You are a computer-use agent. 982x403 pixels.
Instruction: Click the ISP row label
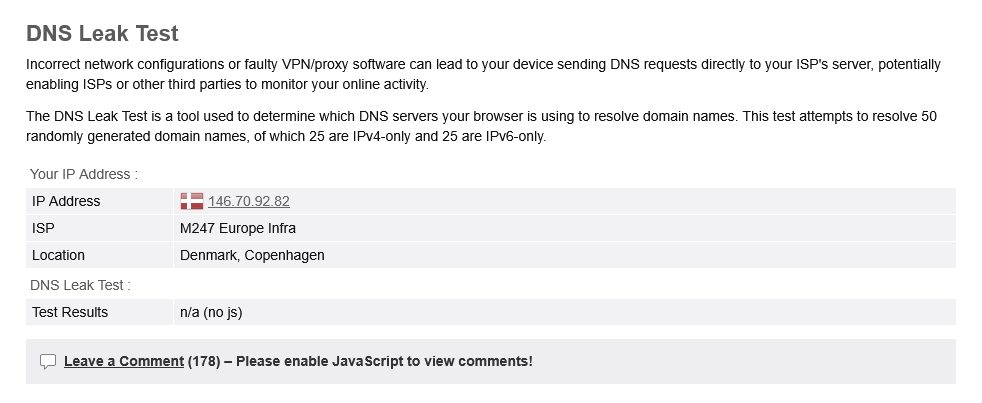[x=43, y=228]
